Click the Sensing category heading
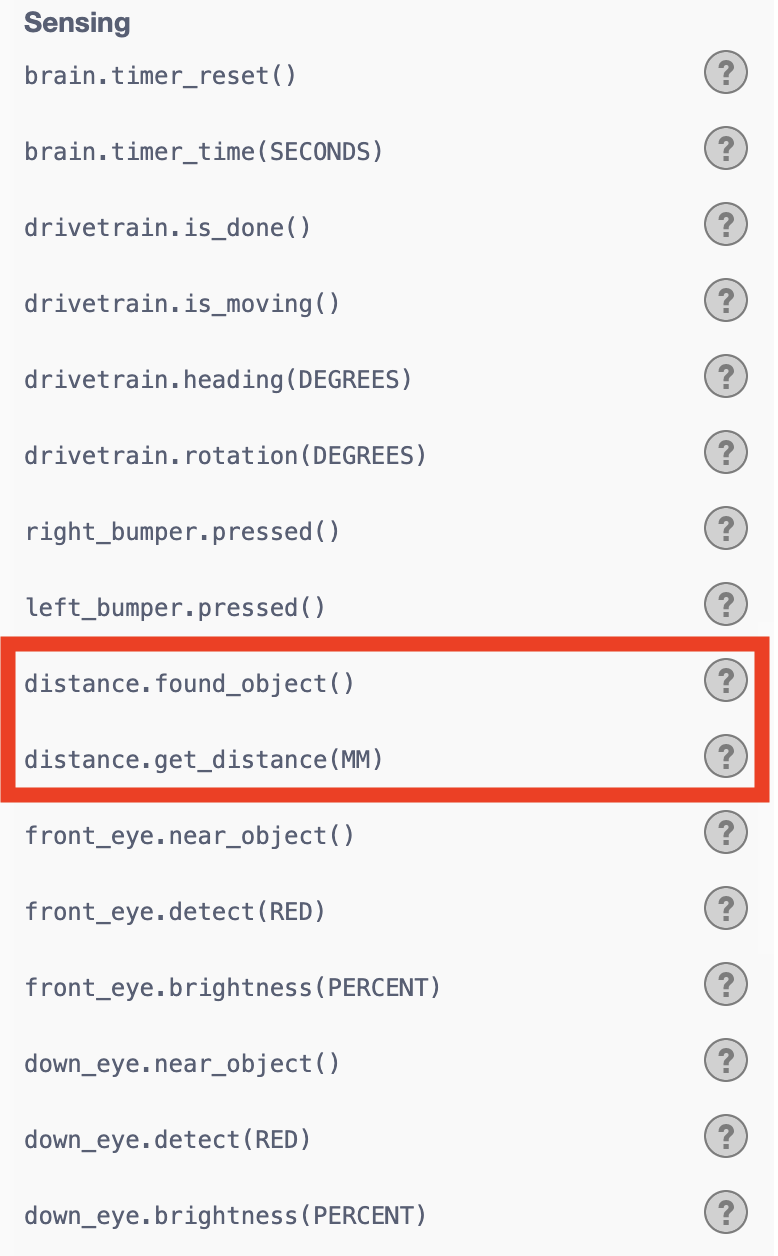This screenshot has width=778, height=1256. click(x=77, y=23)
